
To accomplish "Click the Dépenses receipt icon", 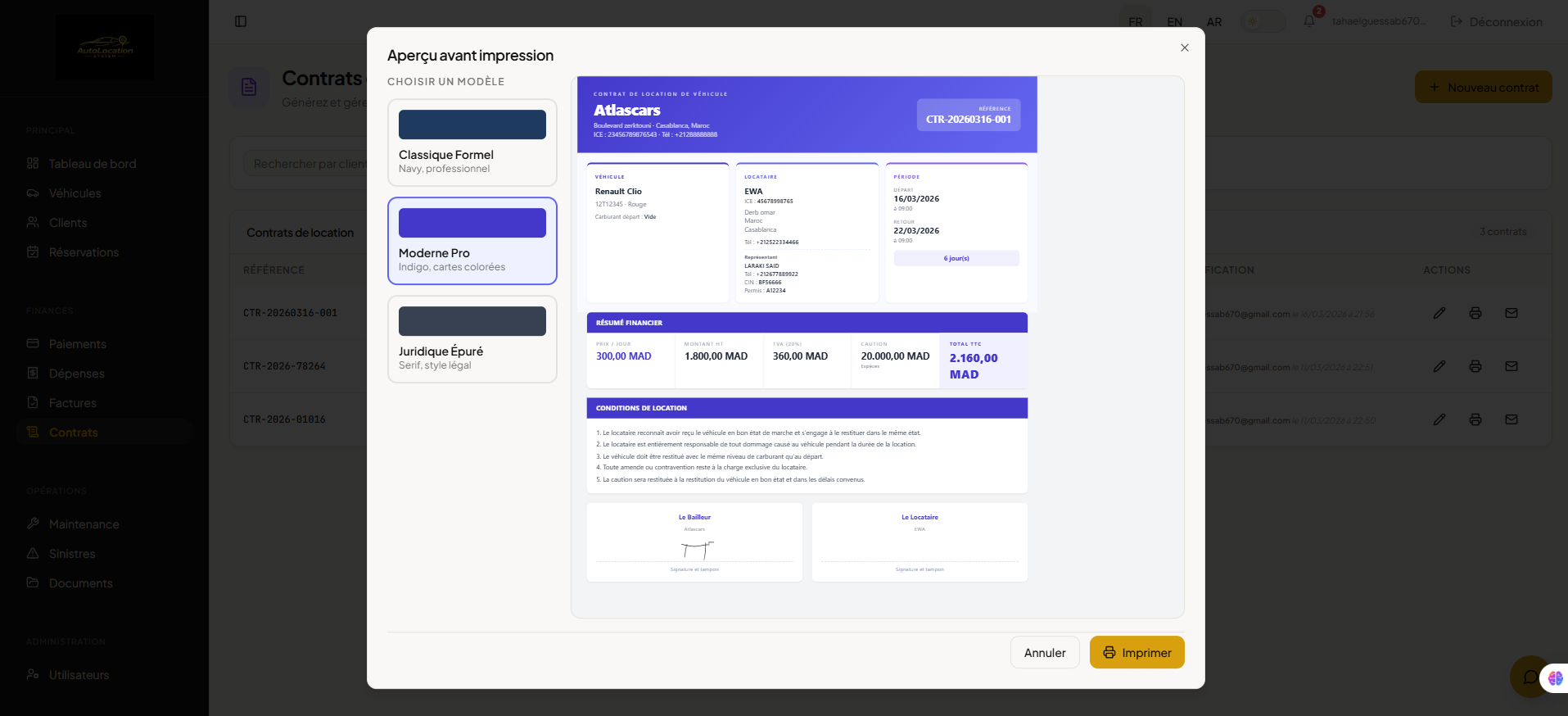I will (33, 373).
